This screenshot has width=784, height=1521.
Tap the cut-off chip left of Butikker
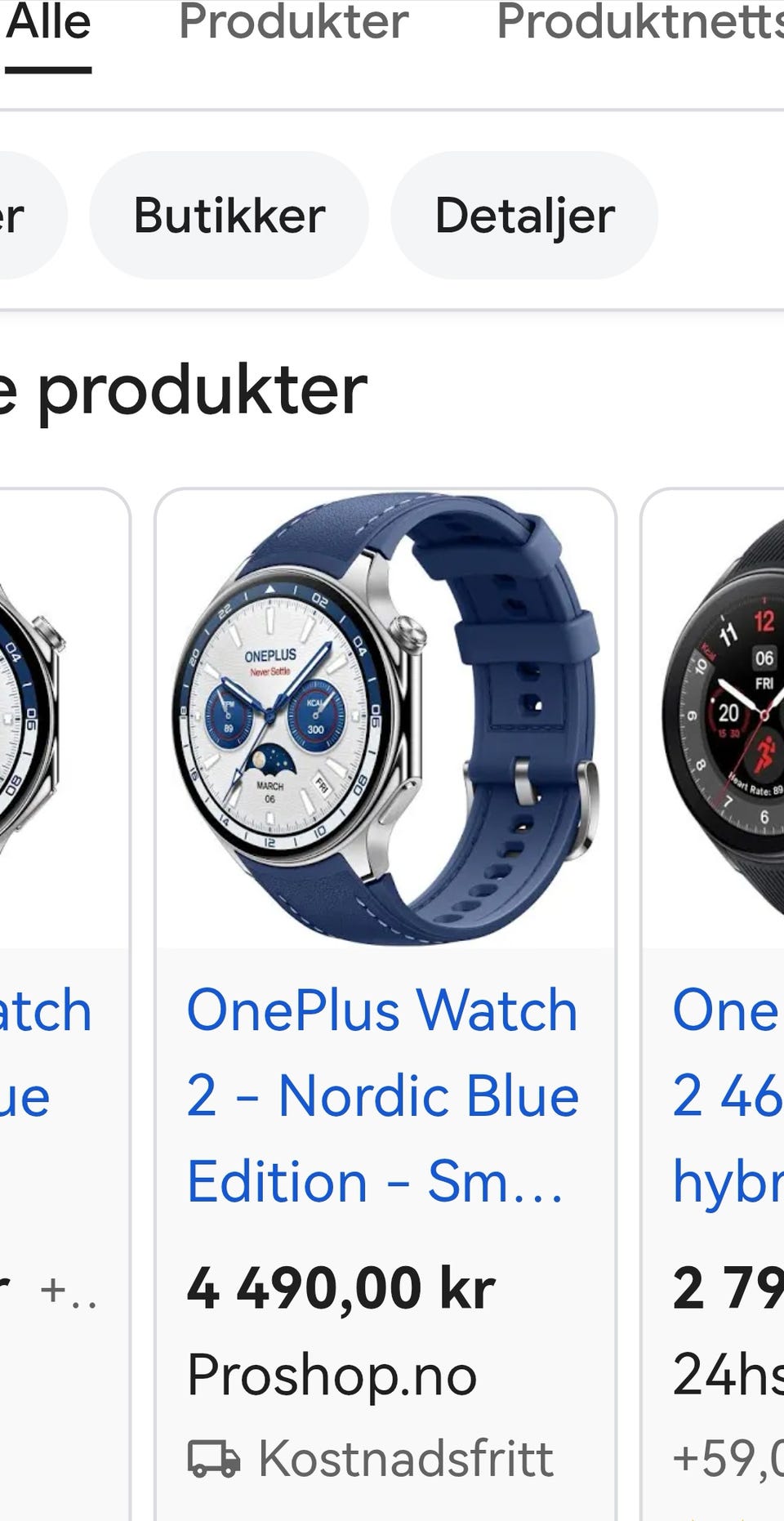click(x=31, y=216)
